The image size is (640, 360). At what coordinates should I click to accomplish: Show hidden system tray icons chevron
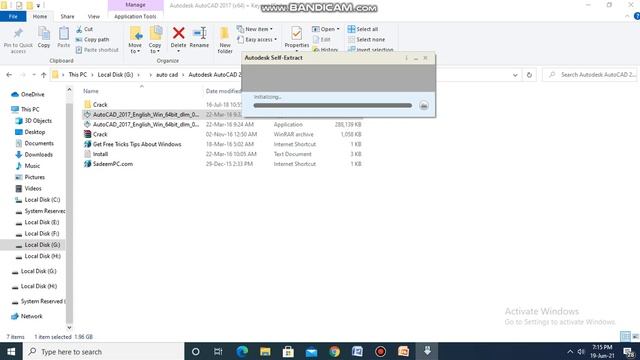(x=570, y=352)
